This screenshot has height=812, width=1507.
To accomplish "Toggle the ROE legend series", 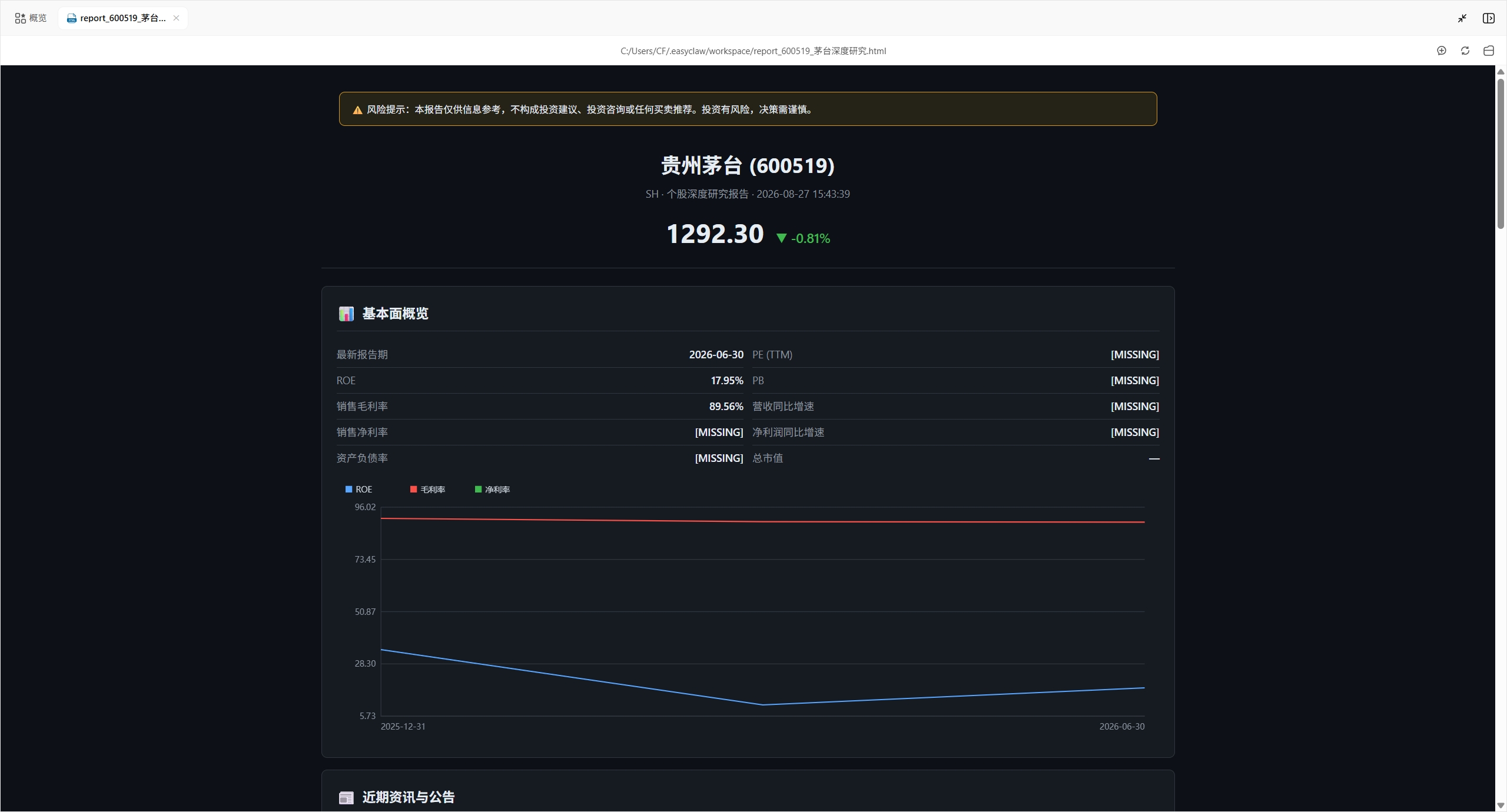I will (359, 490).
